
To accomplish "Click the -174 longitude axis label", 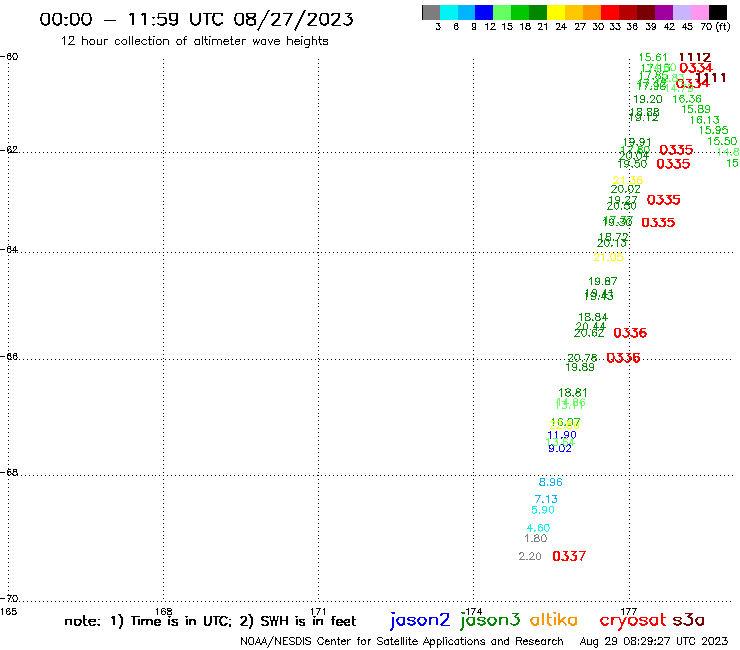I will [x=473, y=612].
